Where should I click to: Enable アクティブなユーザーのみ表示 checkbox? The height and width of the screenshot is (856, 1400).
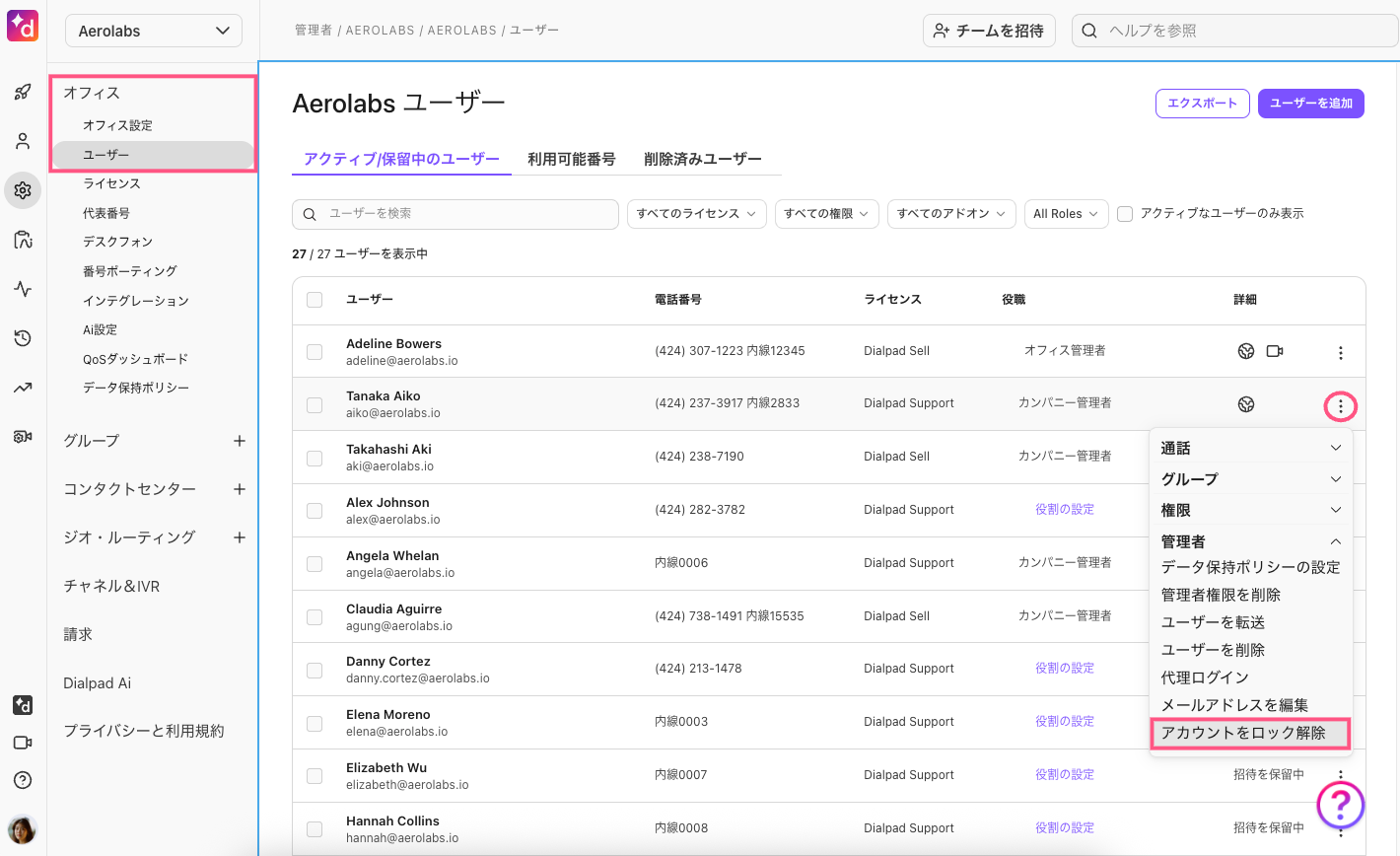1125,214
